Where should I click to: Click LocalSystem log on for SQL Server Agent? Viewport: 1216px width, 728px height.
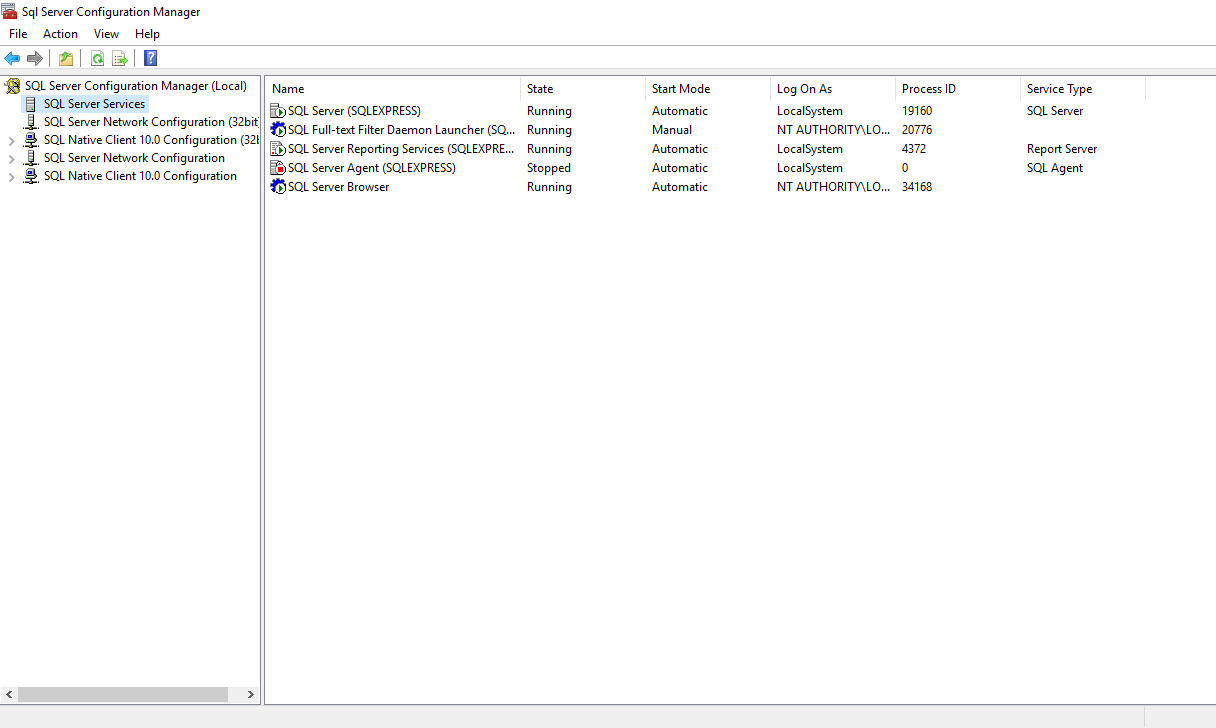point(810,168)
